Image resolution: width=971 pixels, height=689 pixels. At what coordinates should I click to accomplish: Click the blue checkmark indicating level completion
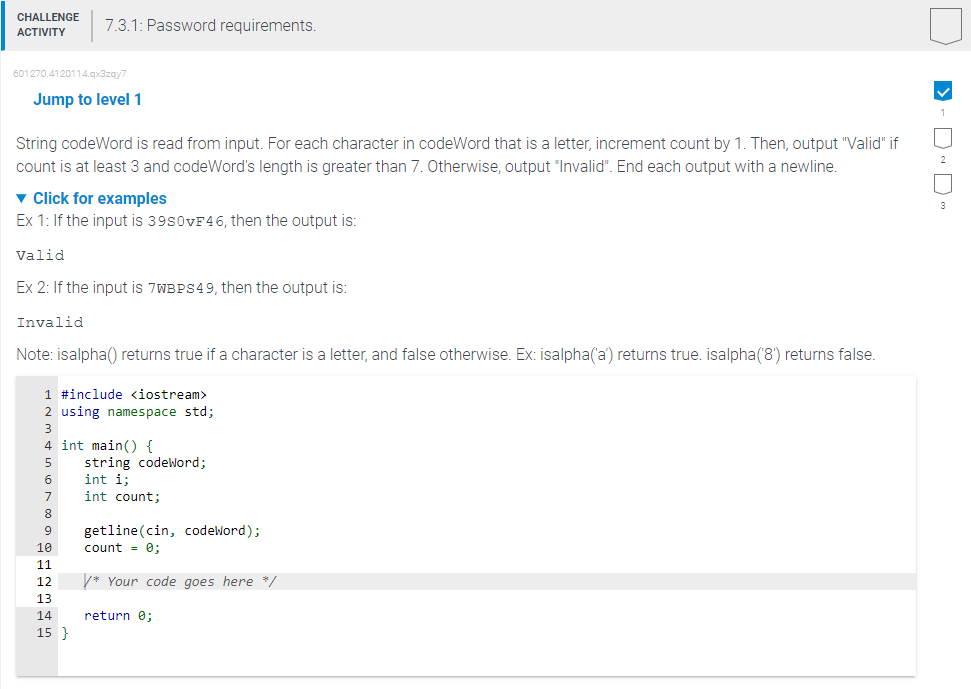[943, 90]
